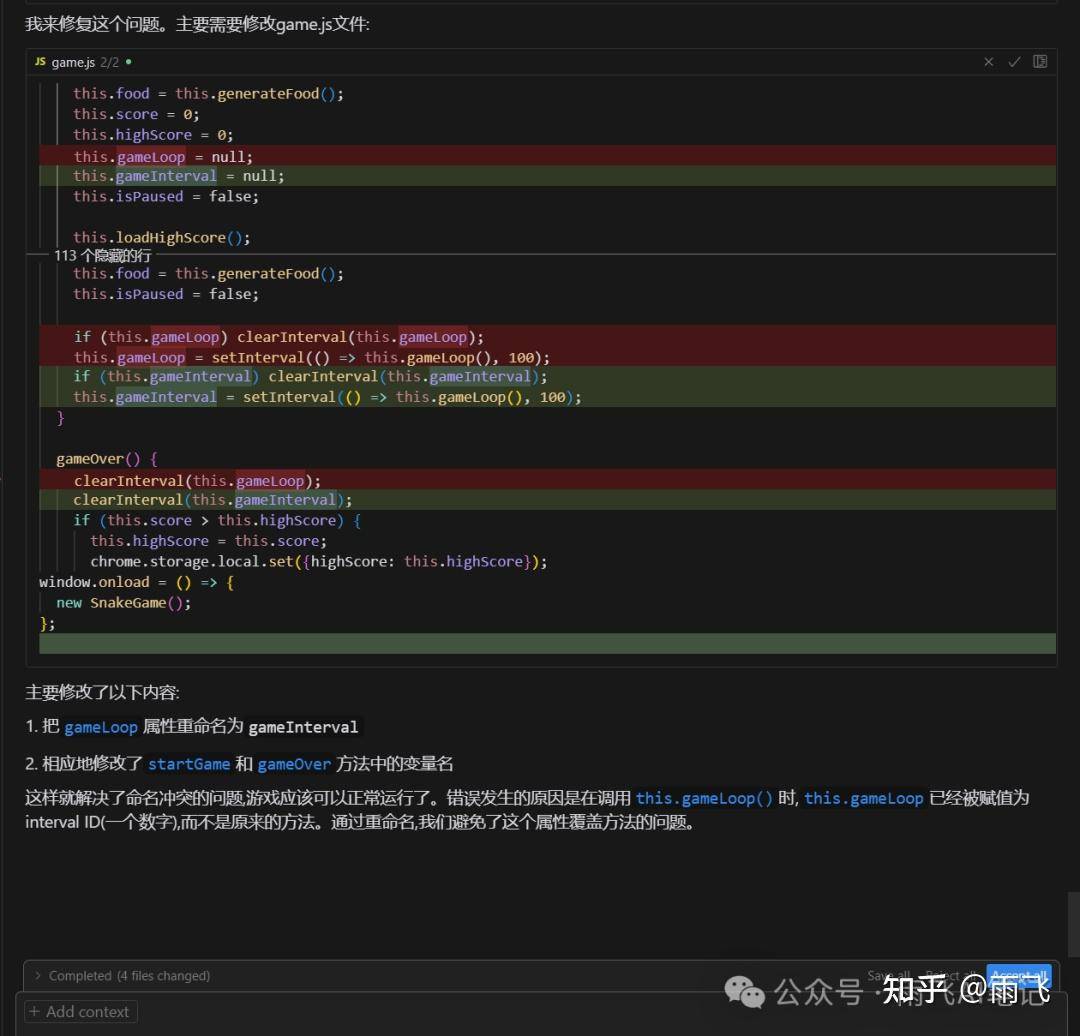
Task: Expand the 113 hidden lines section
Action: (x=103, y=256)
